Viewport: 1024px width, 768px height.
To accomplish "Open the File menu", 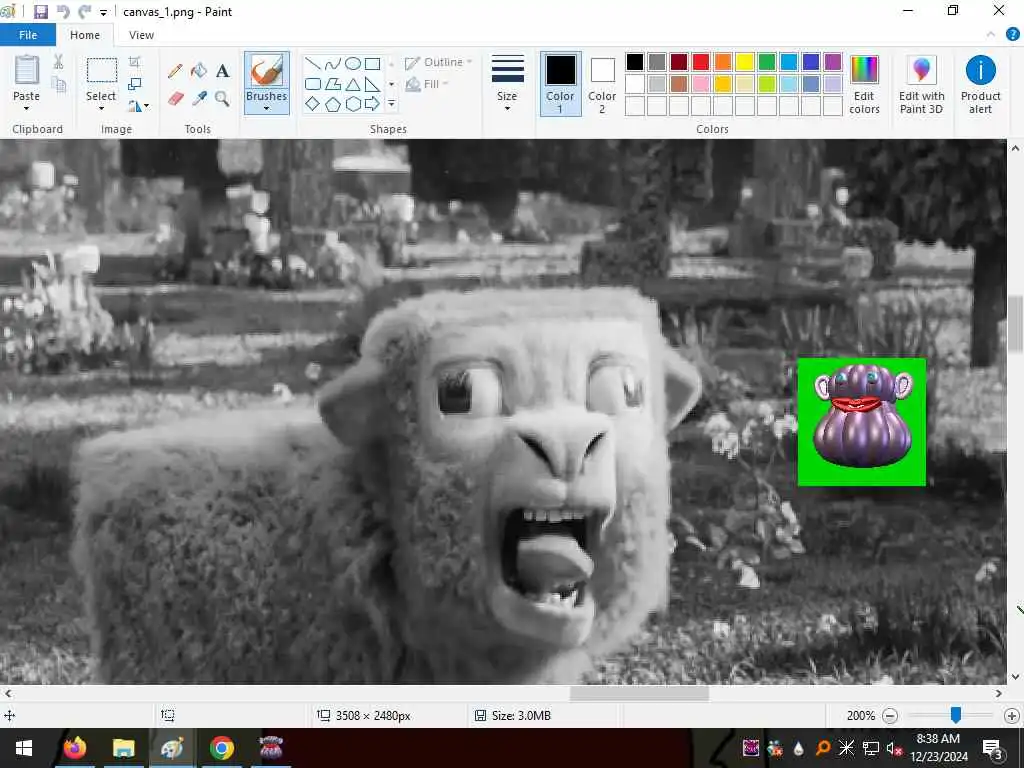I will pos(28,35).
